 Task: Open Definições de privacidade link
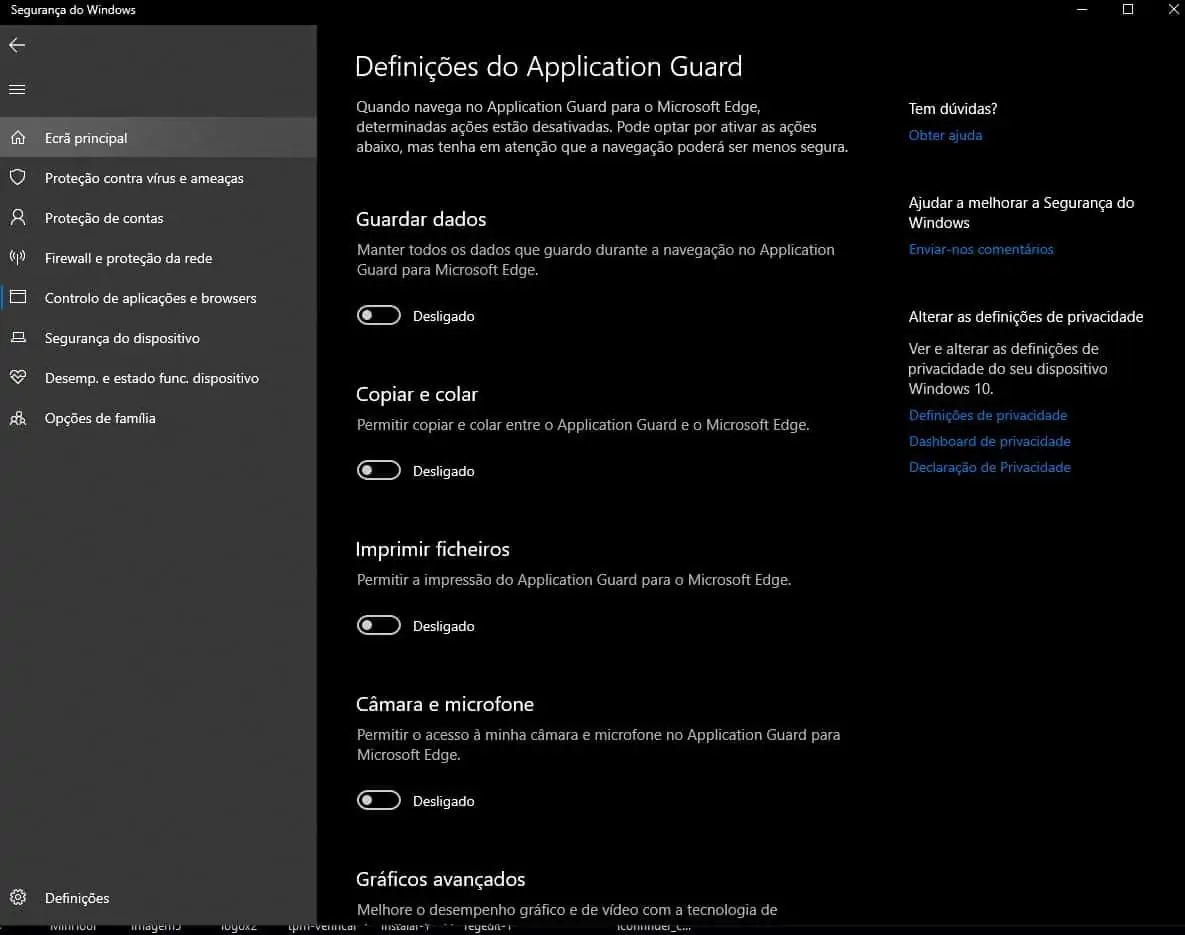tap(988, 415)
